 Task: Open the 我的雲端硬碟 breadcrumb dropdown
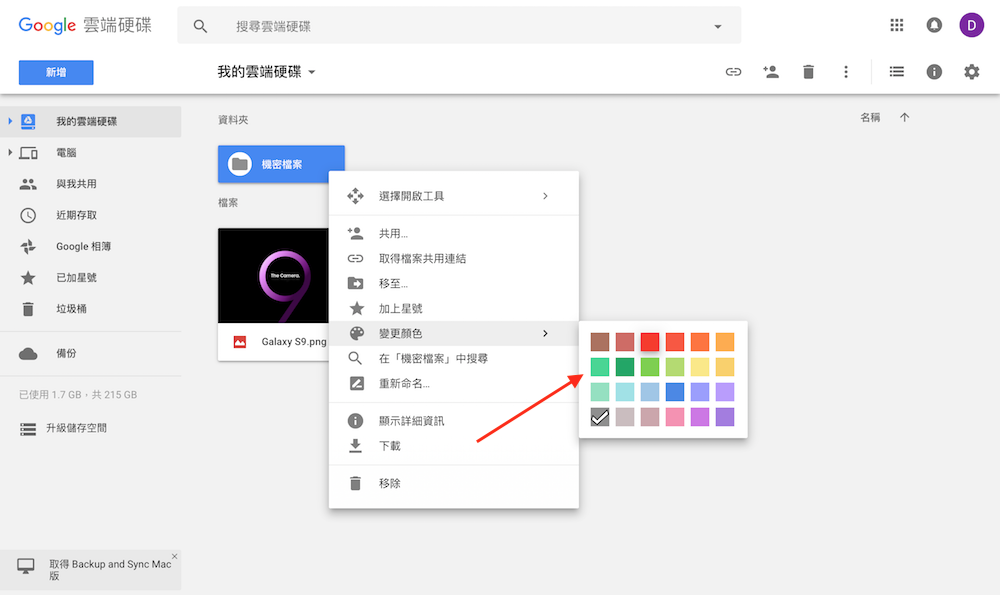pyautogui.click(x=310, y=71)
